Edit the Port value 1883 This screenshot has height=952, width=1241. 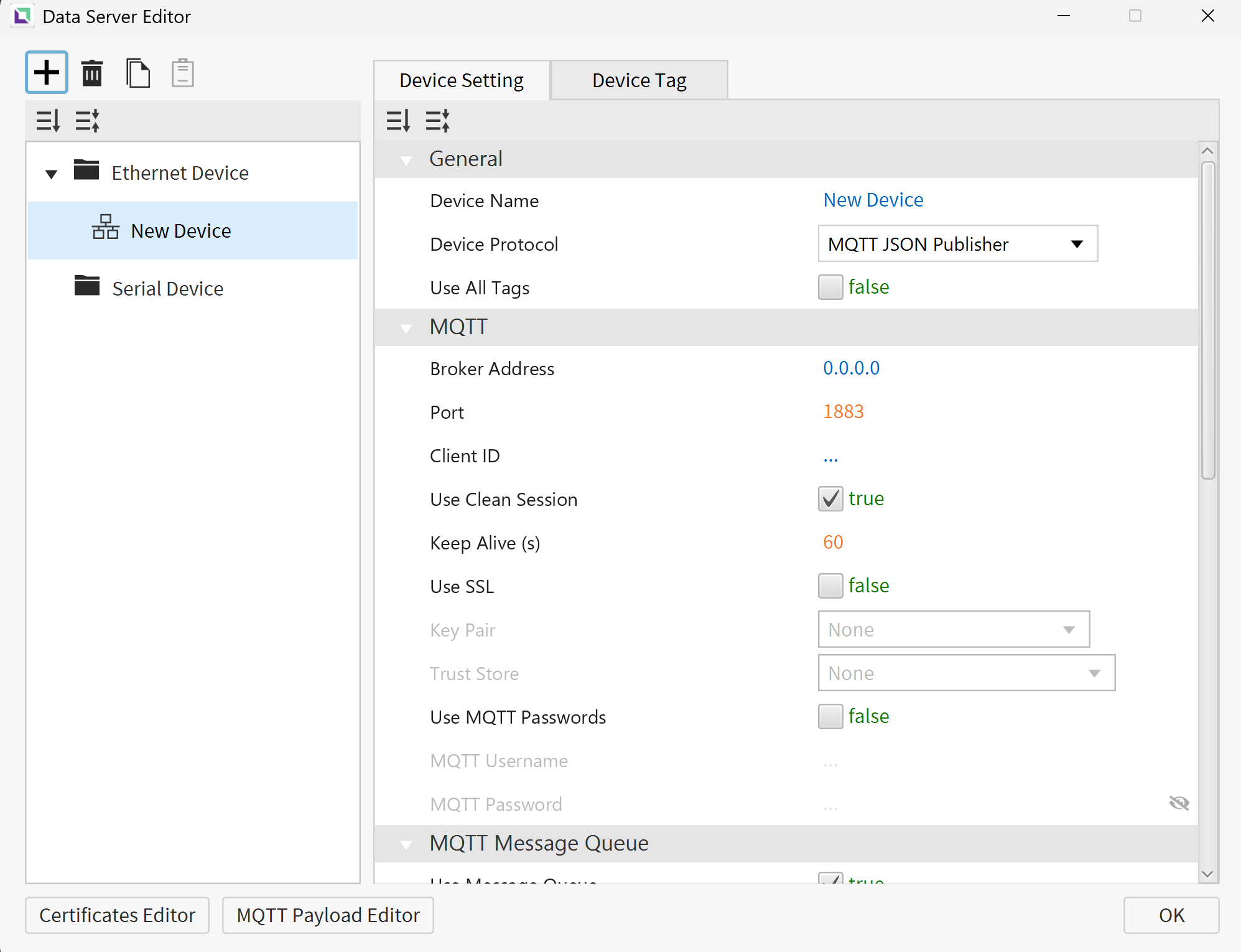point(844,411)
